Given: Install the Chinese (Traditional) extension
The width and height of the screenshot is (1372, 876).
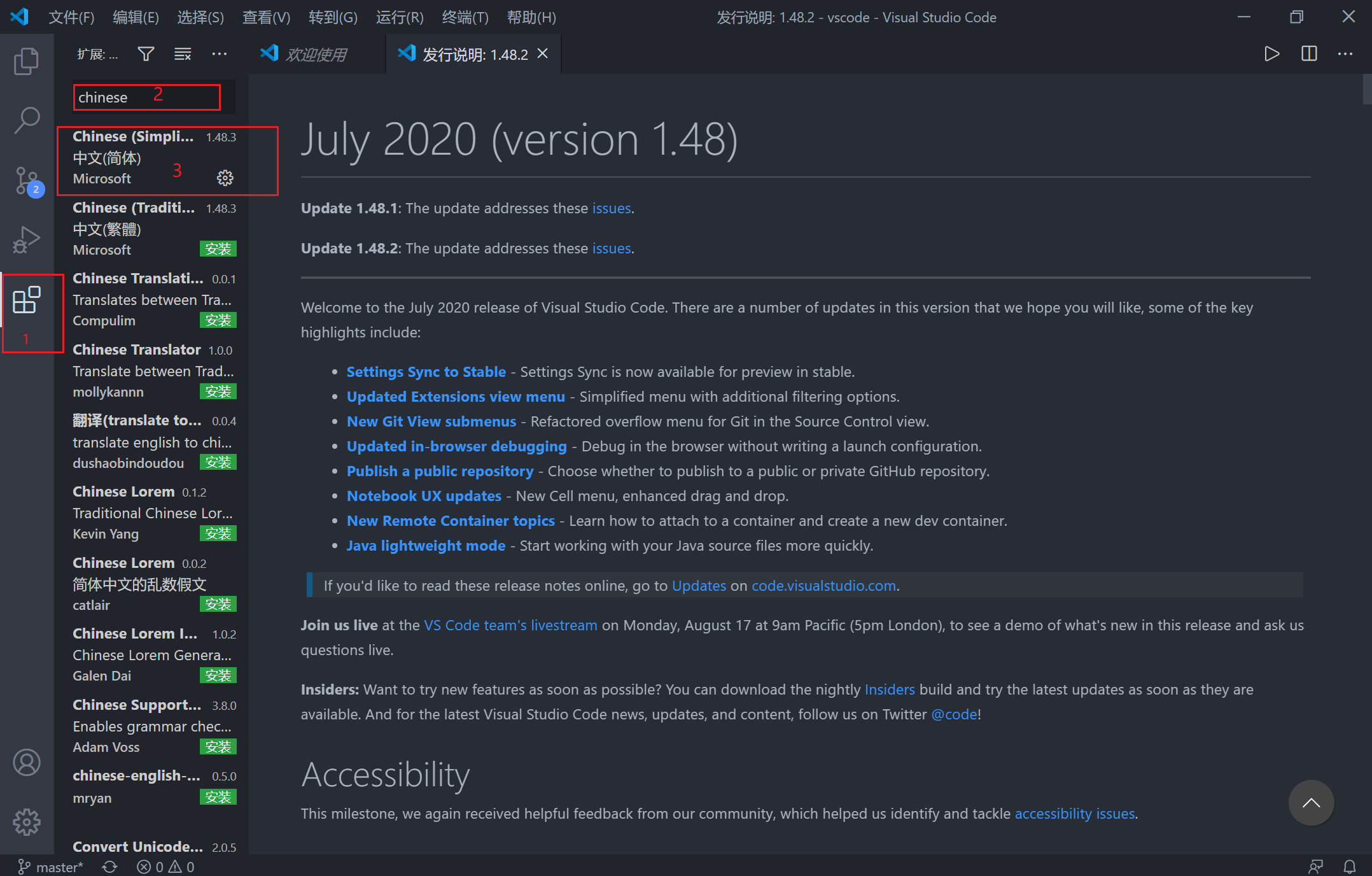Looking at the screenshot, I should [218, 249].
